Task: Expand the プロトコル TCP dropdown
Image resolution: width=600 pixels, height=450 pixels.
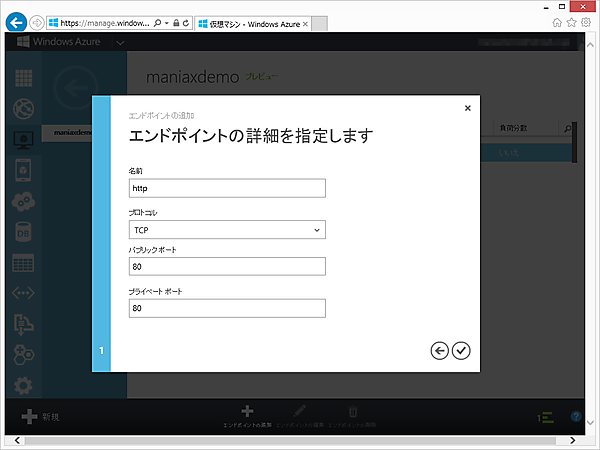Action: click(227, 230)
